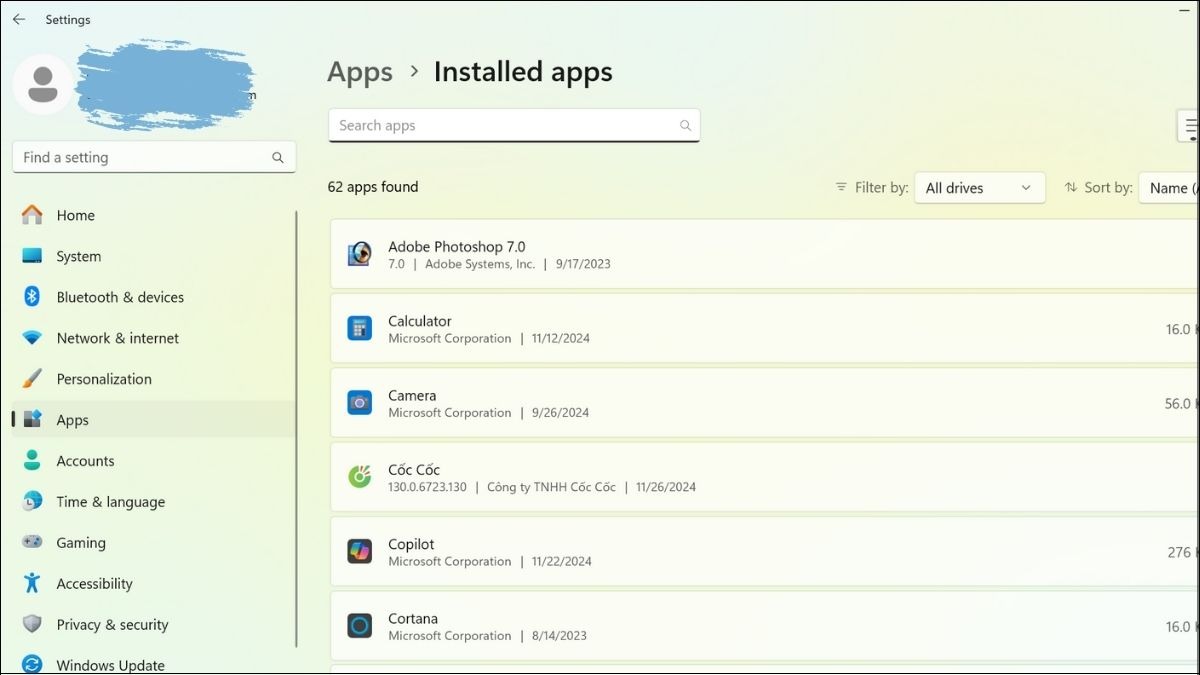This screenshot has width=1200, height=675.
Task: Click the Windows Update refresh icon
Action: pos(32,665)
